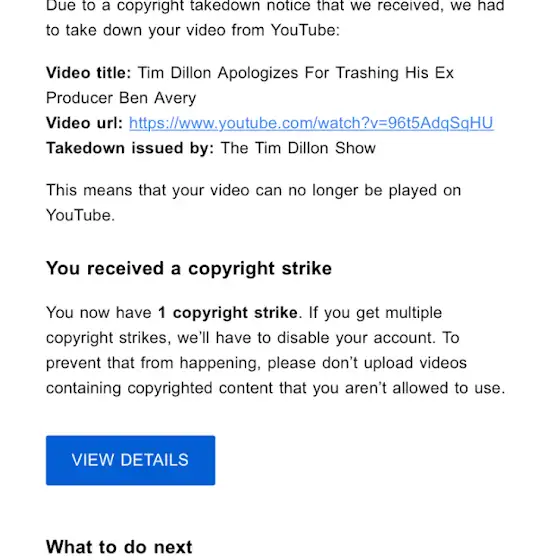This screenshot has width=560, height=560.
Task: Click the 'Producer Ben Avery' title line
Action: [121, 98]
